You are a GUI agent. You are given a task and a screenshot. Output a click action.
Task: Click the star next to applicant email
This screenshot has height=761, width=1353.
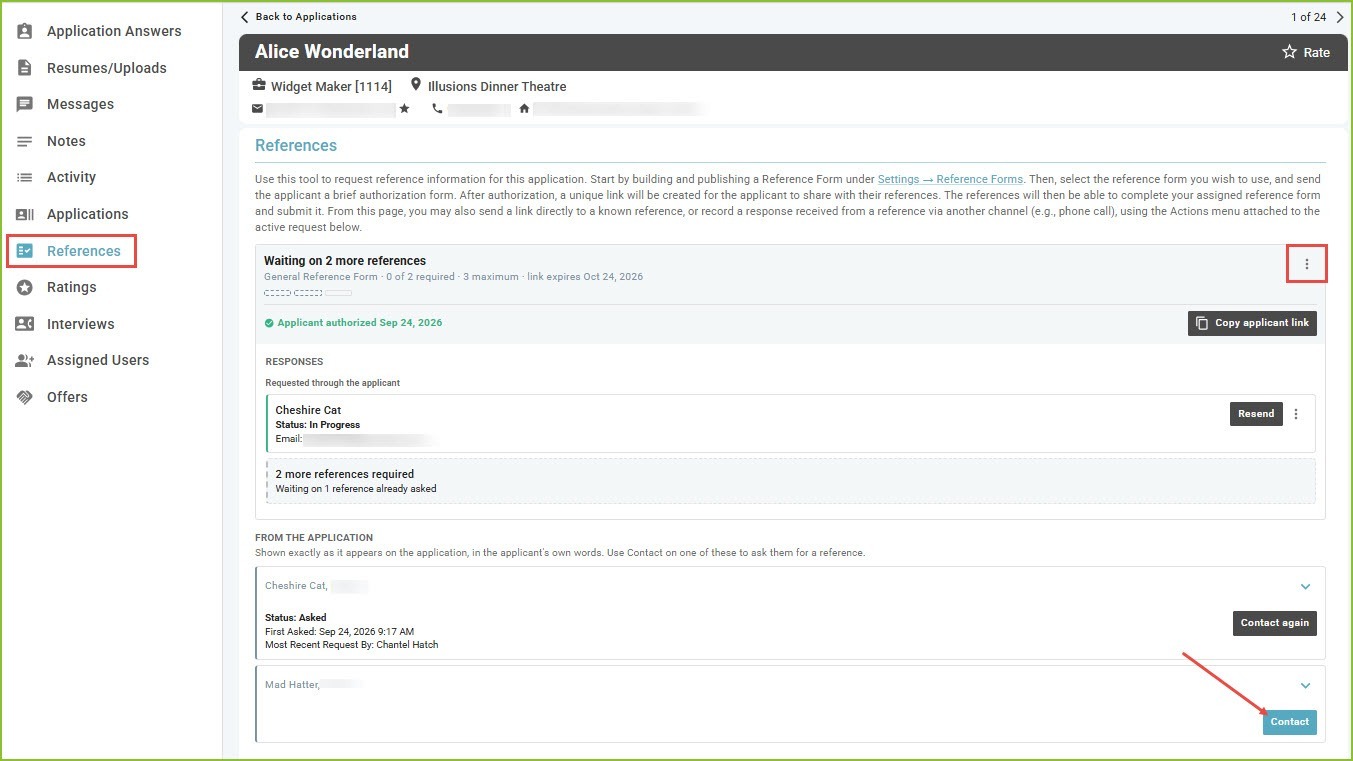click(x=404, y=108)
